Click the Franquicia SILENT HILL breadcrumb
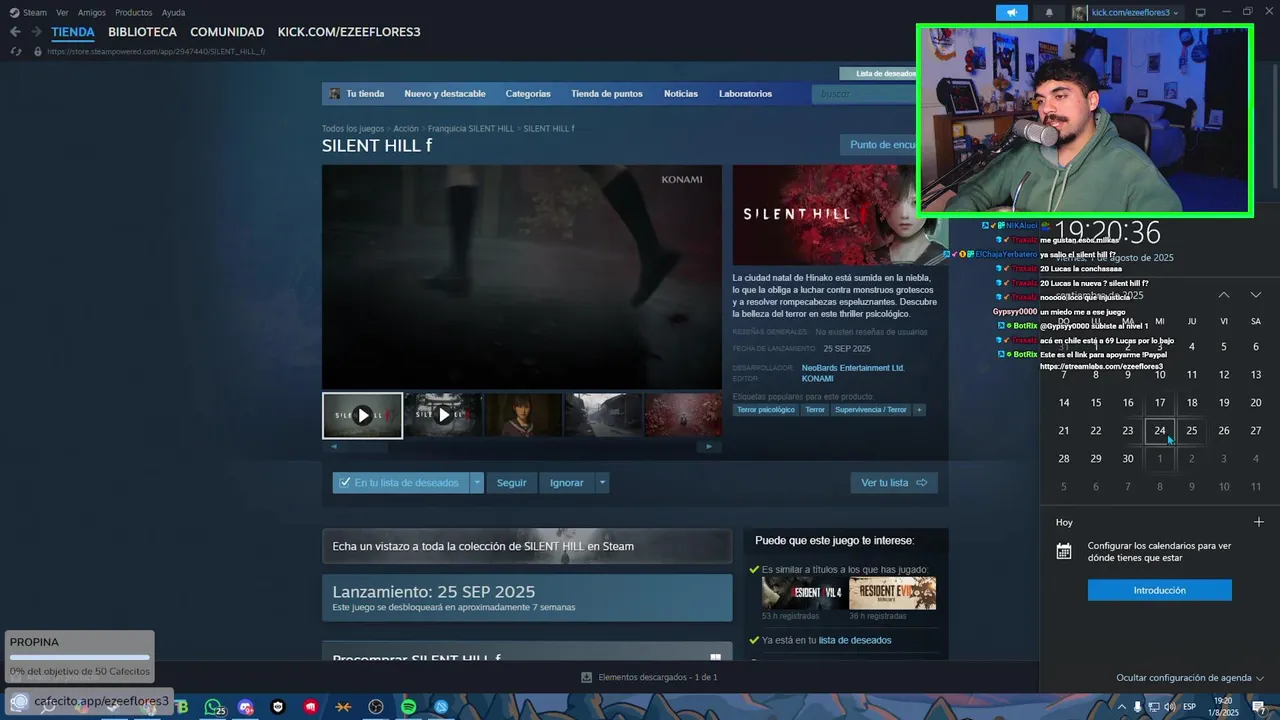Image resolution: width=1280 pixels, height=720 pixels. tap(470, 129)
